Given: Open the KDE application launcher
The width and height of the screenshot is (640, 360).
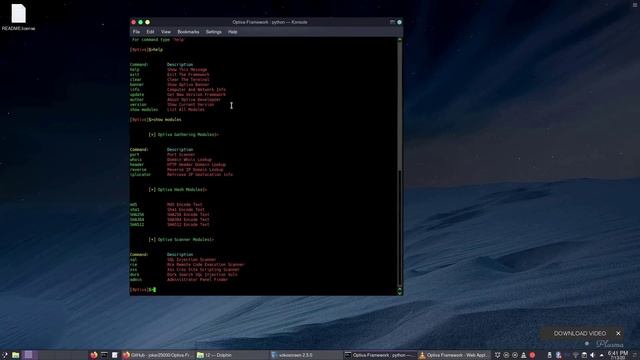Looking at the screenshot, I should coord(4,355).
